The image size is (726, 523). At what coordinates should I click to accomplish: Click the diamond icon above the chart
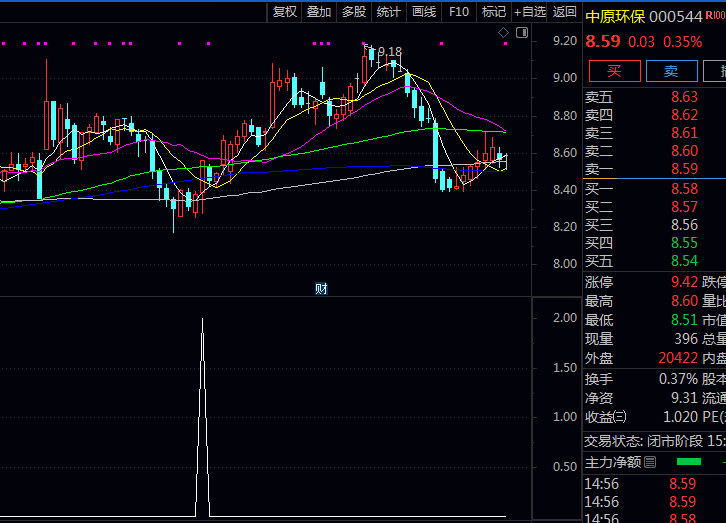coord(504,33)
